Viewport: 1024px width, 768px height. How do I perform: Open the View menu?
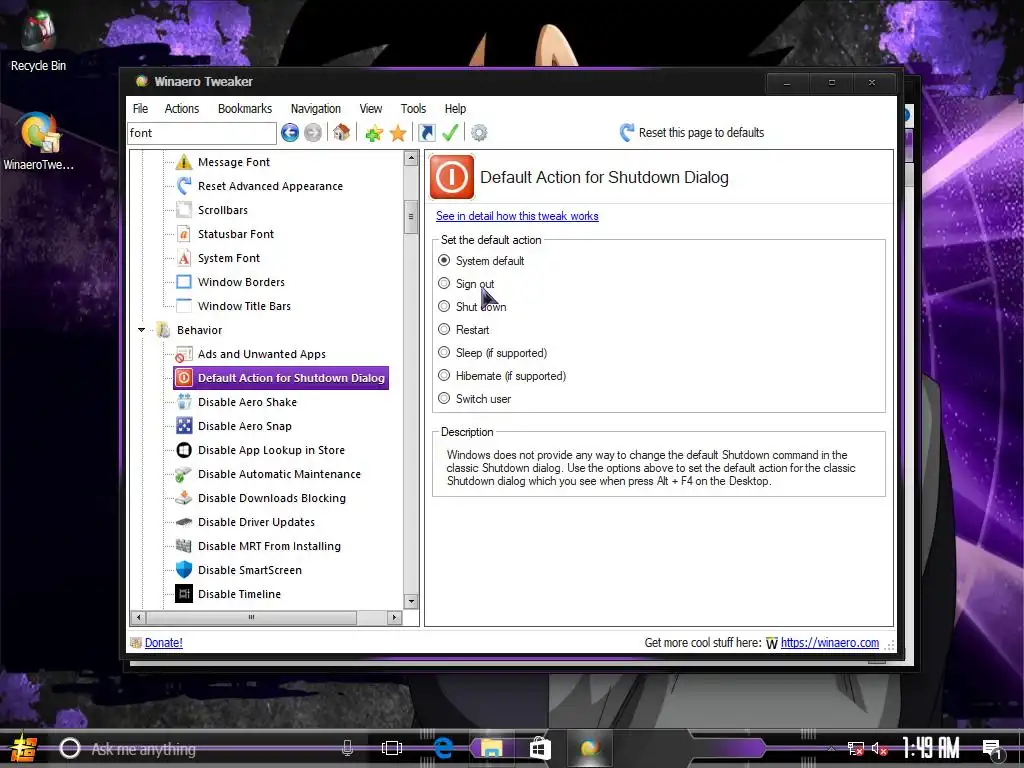pyautogui.click(x=370, y=108)
